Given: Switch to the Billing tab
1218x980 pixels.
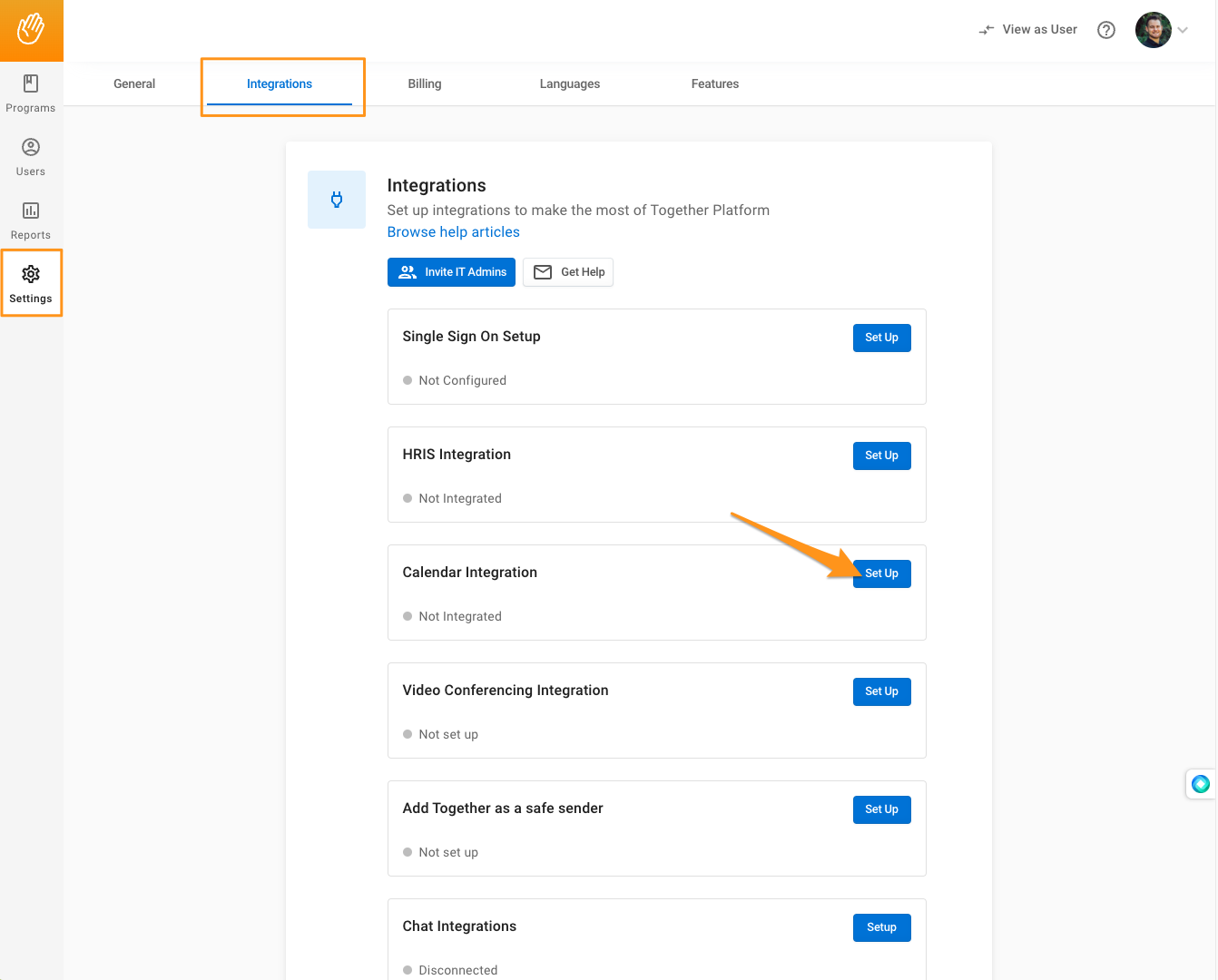Looking at the screenshot, I should (424, 83).
